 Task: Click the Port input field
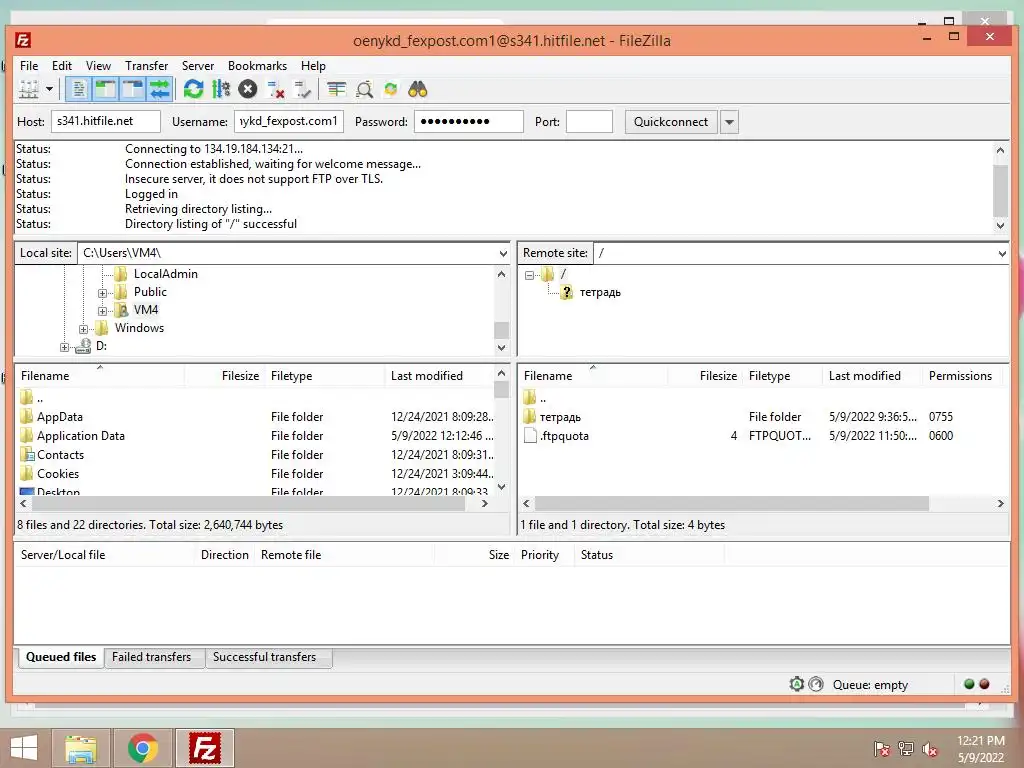[589, 121]
